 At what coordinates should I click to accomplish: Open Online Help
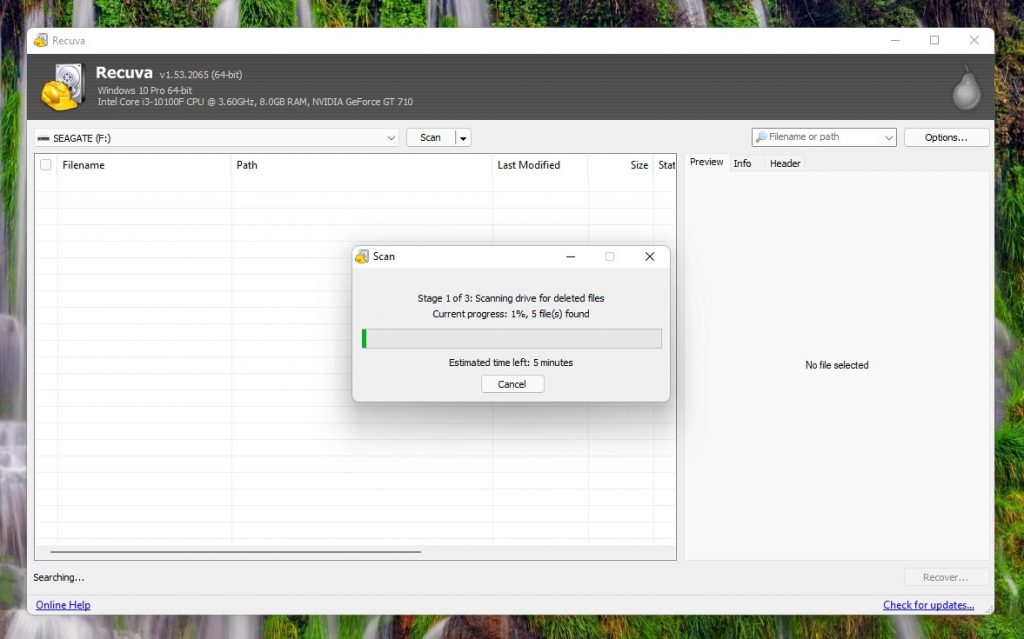pyautogui.click(x=62, y=605)
